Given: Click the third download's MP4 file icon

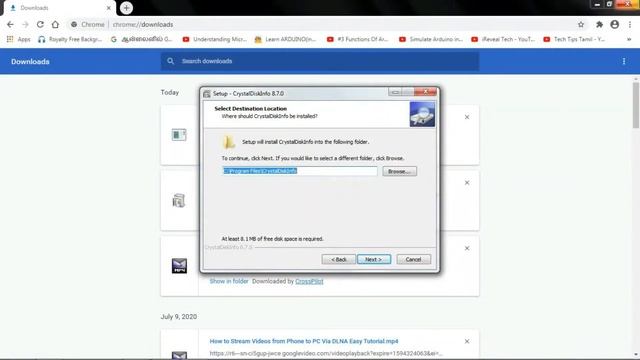Looking at the screenshot, I should pos(179,266).
